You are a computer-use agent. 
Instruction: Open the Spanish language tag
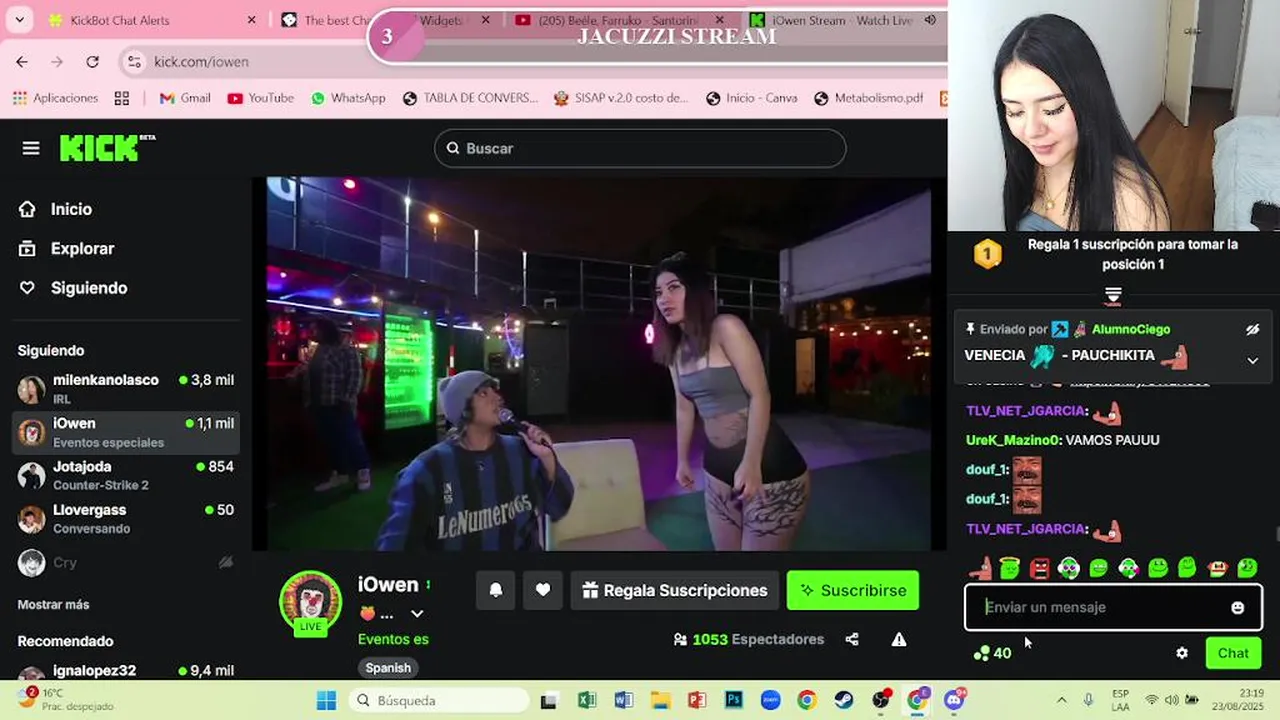pyautogui.click(x=388, y=668)
